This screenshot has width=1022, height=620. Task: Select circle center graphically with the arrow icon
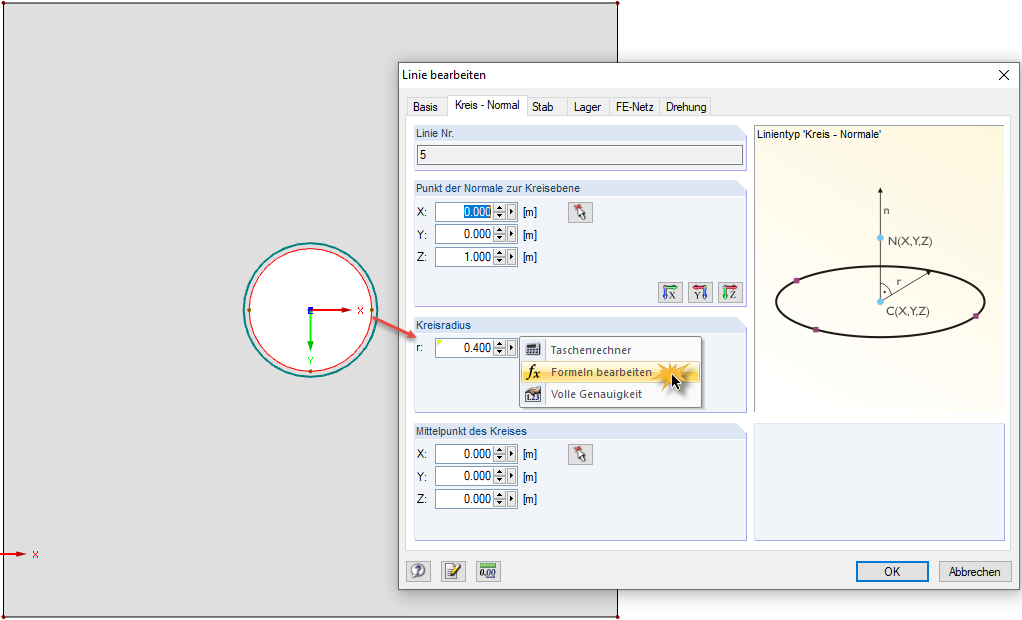tap(580, 454)
